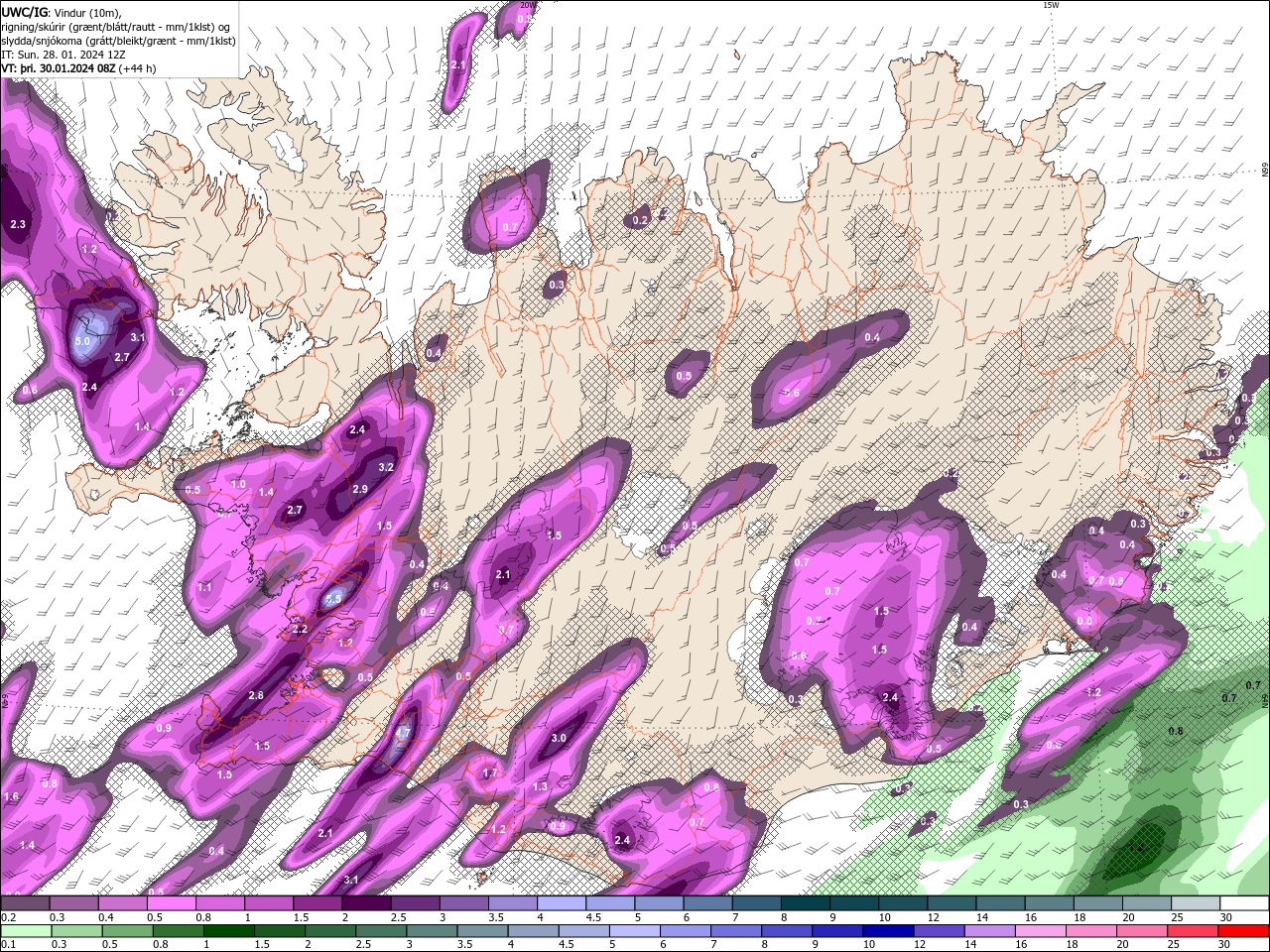Image resolution: width=1270 pixels, height=952 pixels.
Task: Select the '3.0' precipitation value
Action: pyautogui.click(x=559, y=738)
